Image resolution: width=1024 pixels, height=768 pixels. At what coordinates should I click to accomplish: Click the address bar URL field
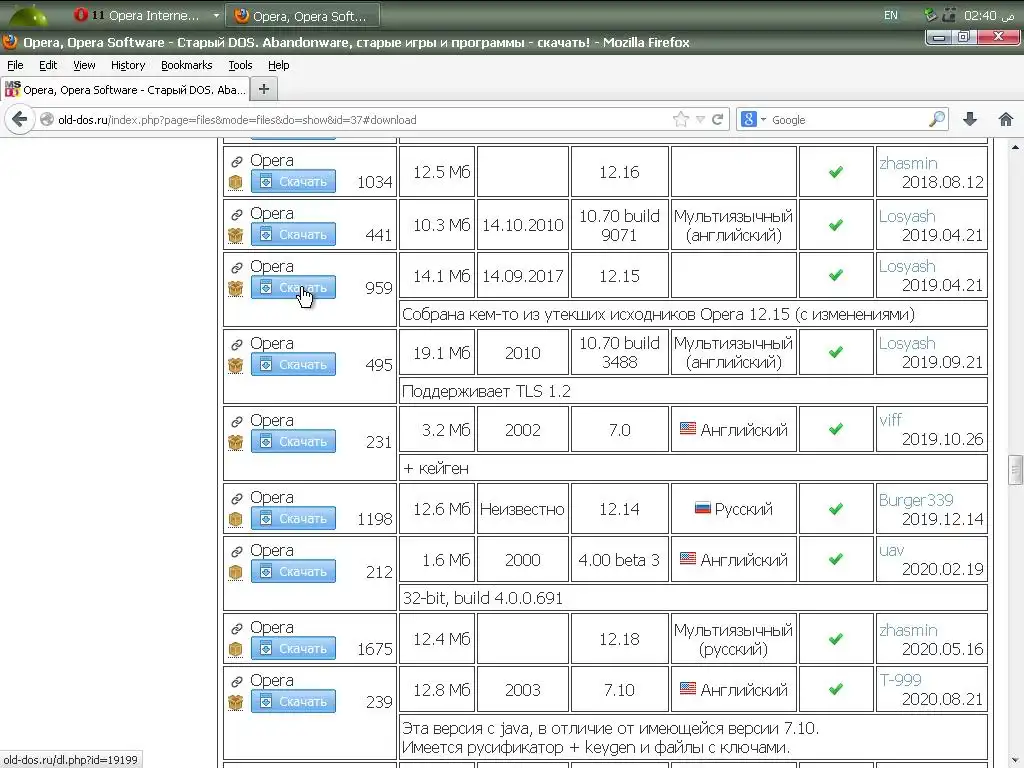coord(356,120)
